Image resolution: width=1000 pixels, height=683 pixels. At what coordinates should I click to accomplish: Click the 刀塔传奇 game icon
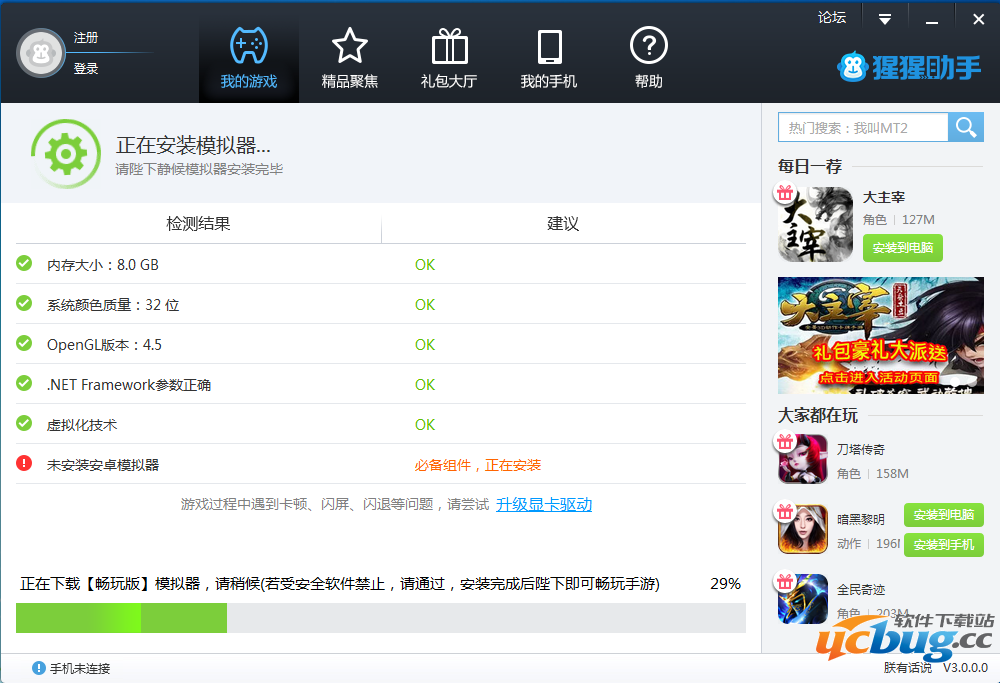pos(803,460)
